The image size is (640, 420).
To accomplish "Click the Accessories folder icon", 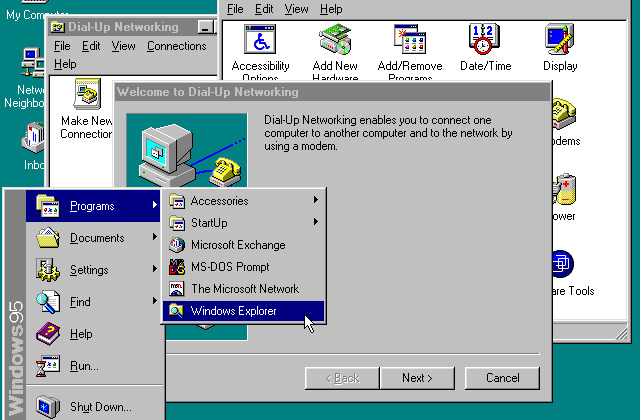I will click(x=177, y=201).
